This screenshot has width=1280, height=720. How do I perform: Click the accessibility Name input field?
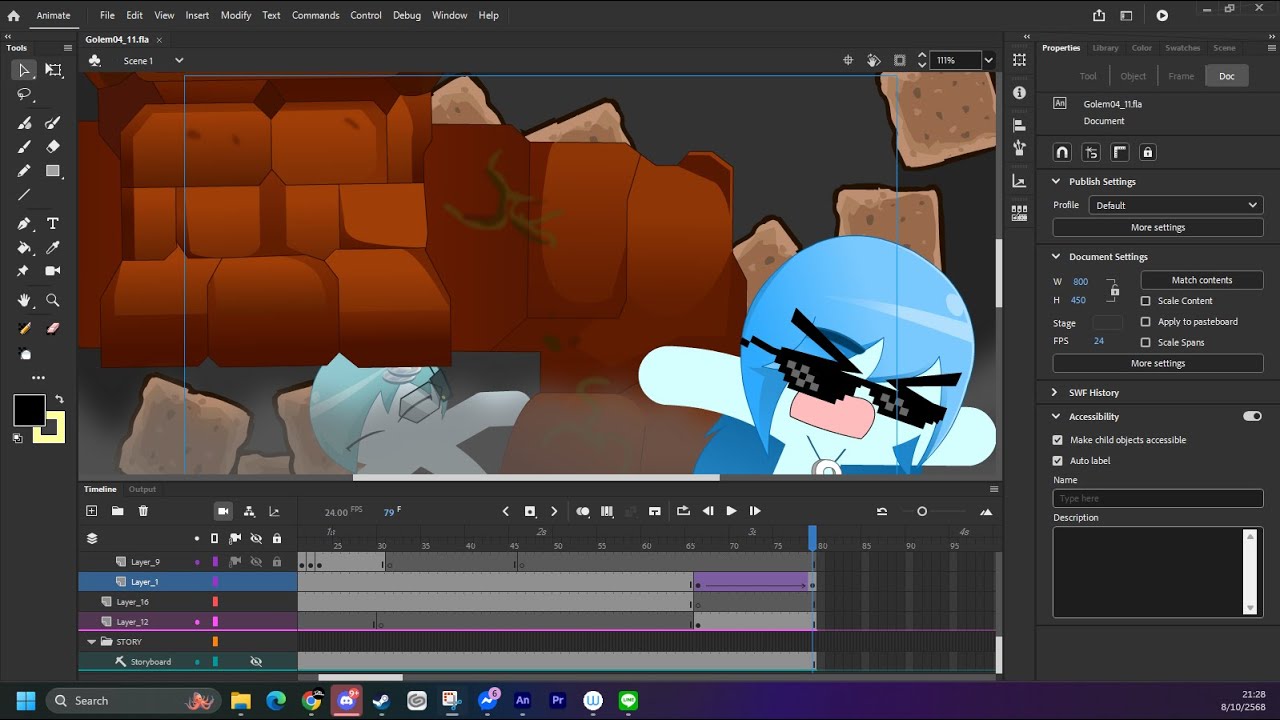point(1158,498)
